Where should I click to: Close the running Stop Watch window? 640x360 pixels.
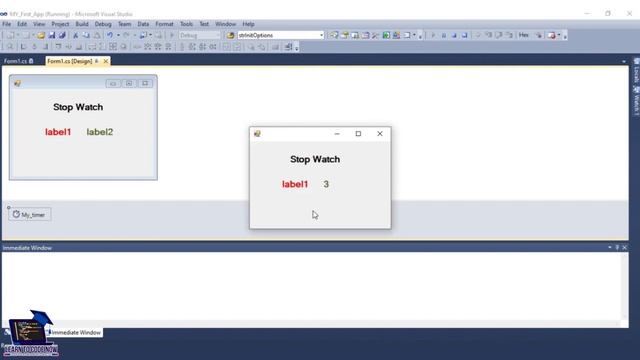click(x=380, y=133)
